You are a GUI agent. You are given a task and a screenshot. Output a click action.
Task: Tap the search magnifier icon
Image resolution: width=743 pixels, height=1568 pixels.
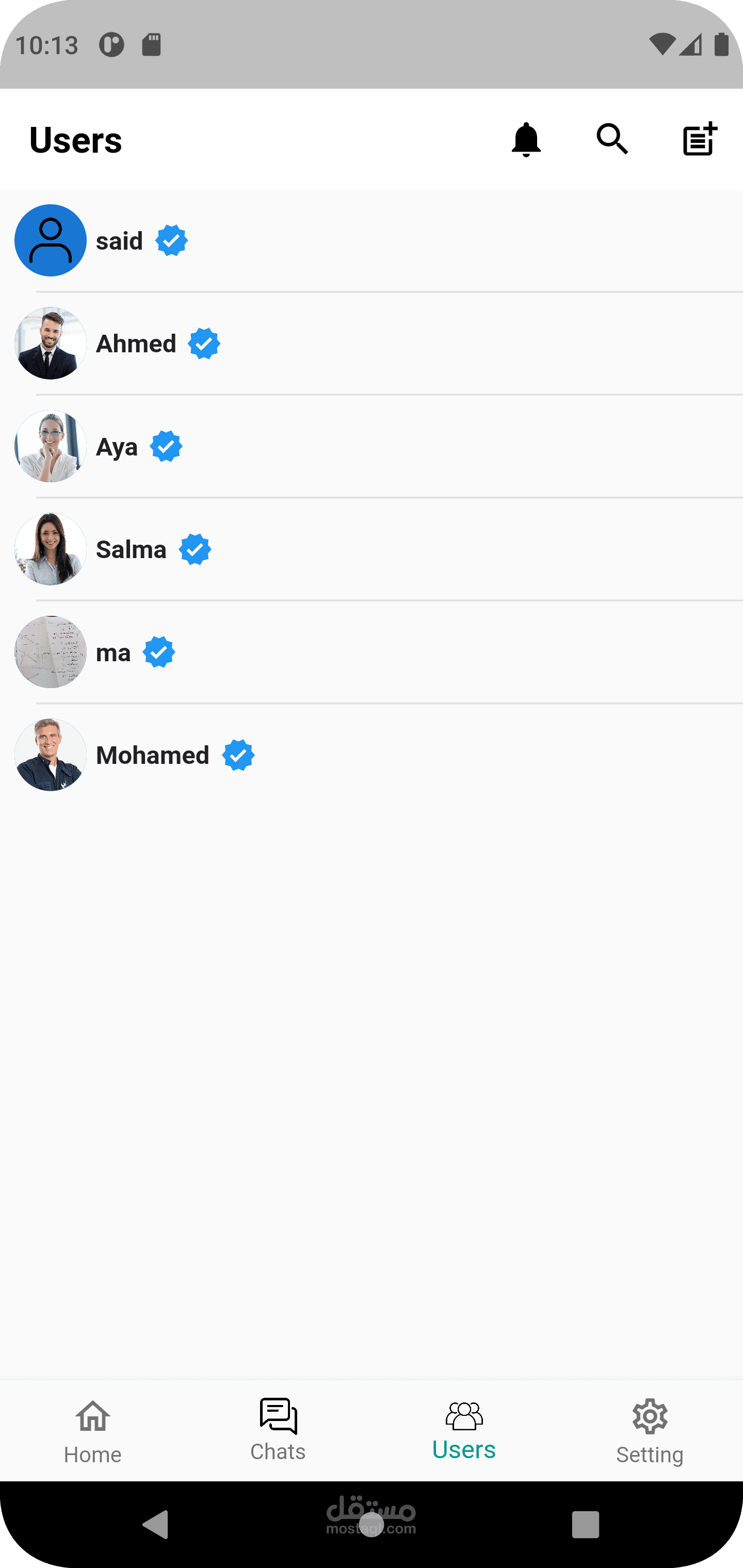tap(612, 139)
